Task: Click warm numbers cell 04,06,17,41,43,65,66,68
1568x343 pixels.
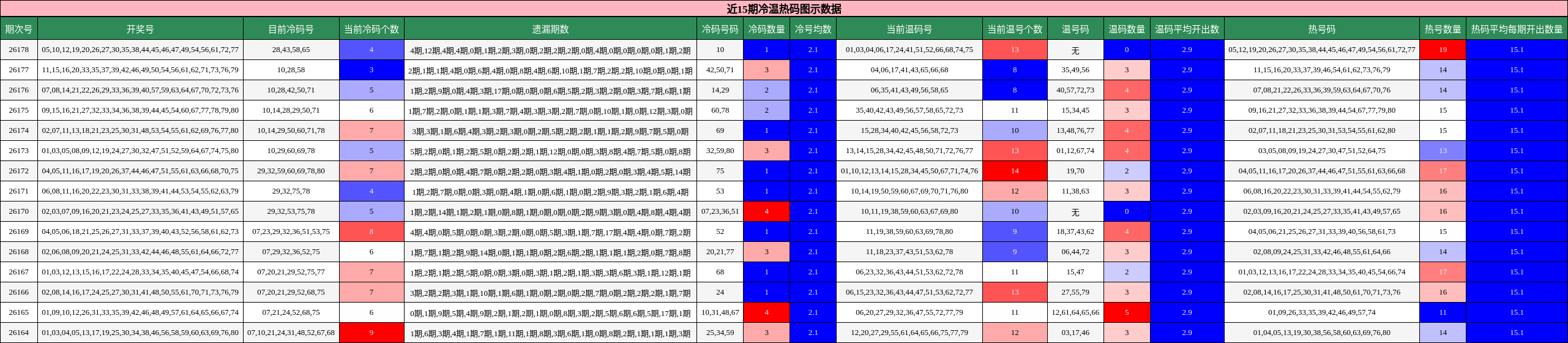Action: tap(909, 70)
